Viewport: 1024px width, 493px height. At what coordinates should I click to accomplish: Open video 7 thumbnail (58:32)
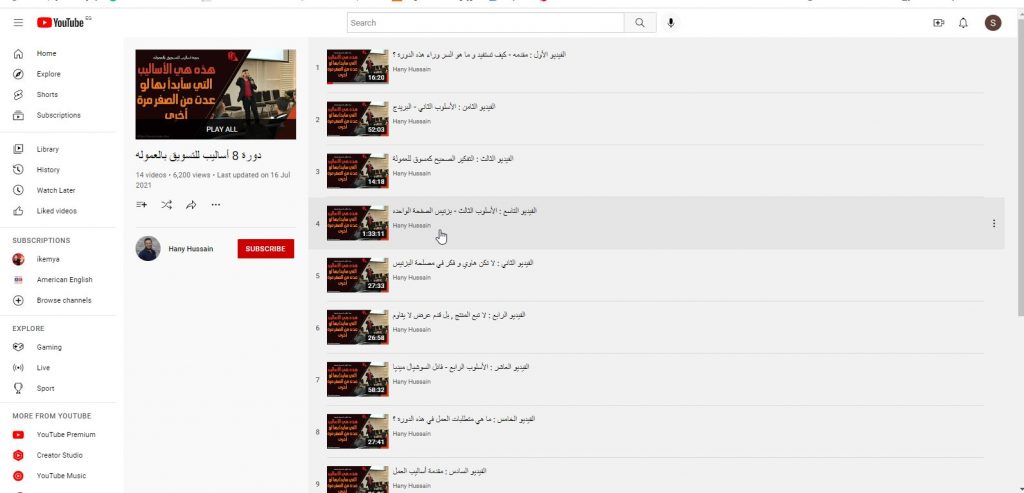coord(357,379)
